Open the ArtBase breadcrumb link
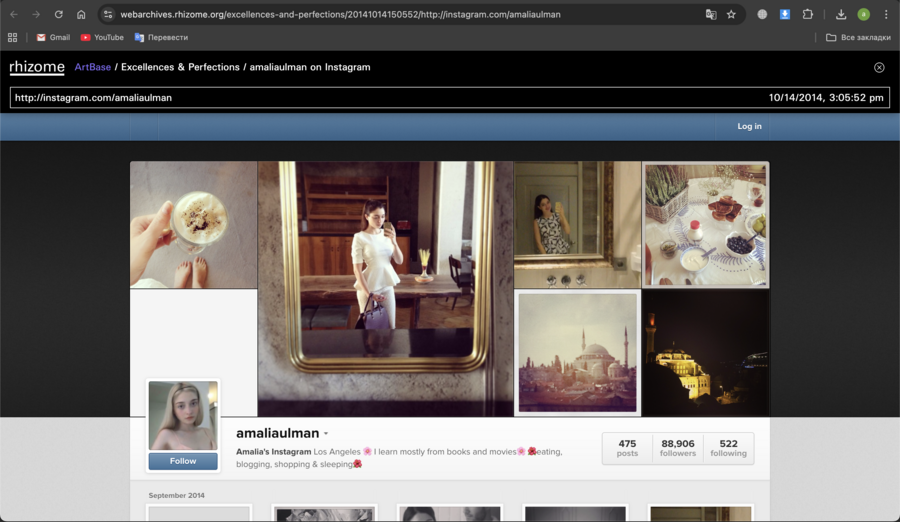Screen dimensions: 900x522 (x=93, y=67)
